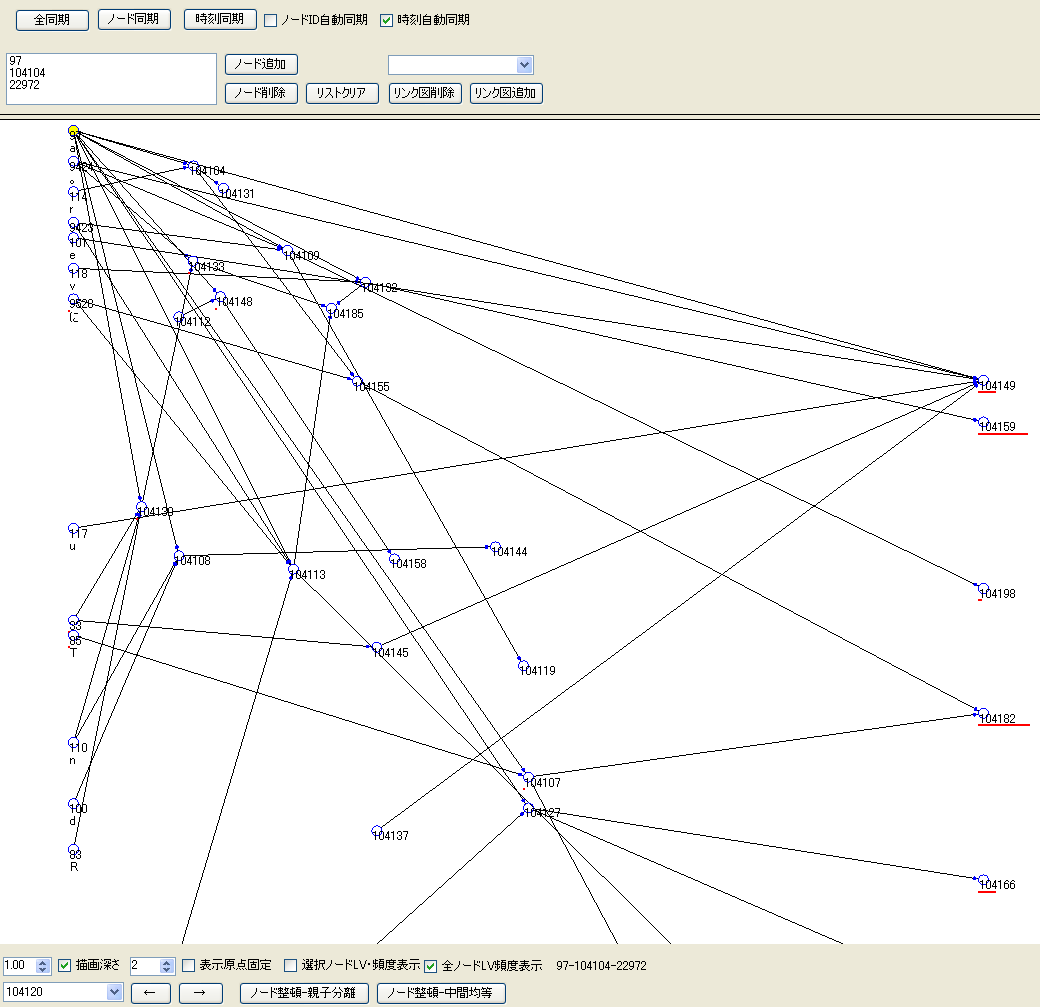Expand the 104120 node dropdown
The width and height of the screenshot is (1040, 1007).
114,993
